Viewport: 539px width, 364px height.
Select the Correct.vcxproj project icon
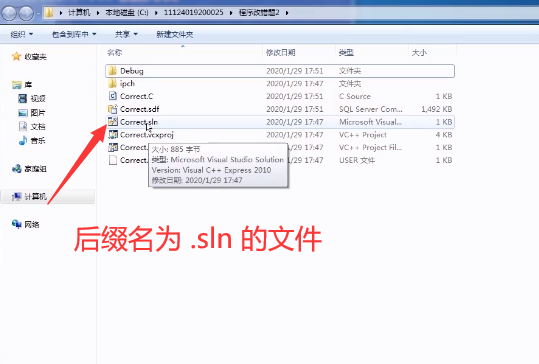coord(112,134)
